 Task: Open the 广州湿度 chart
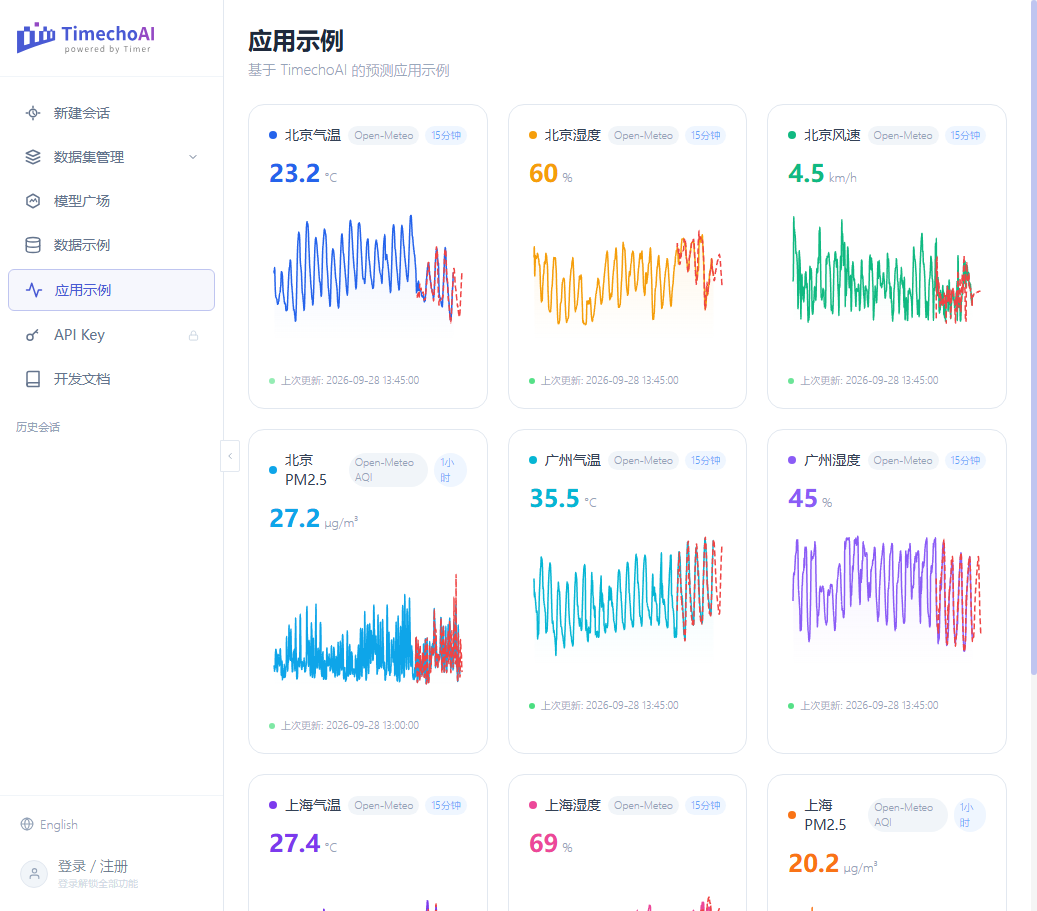(887, 593)
